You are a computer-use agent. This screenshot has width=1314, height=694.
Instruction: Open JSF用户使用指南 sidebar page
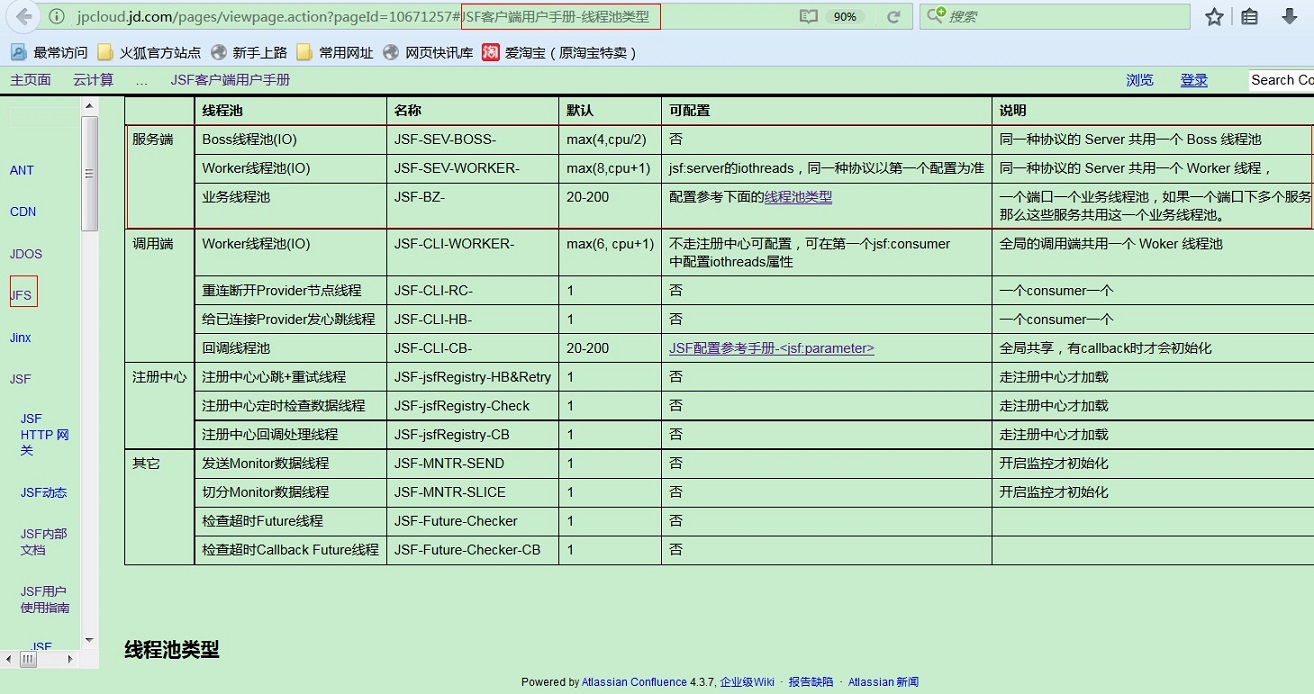pos(45,600)
